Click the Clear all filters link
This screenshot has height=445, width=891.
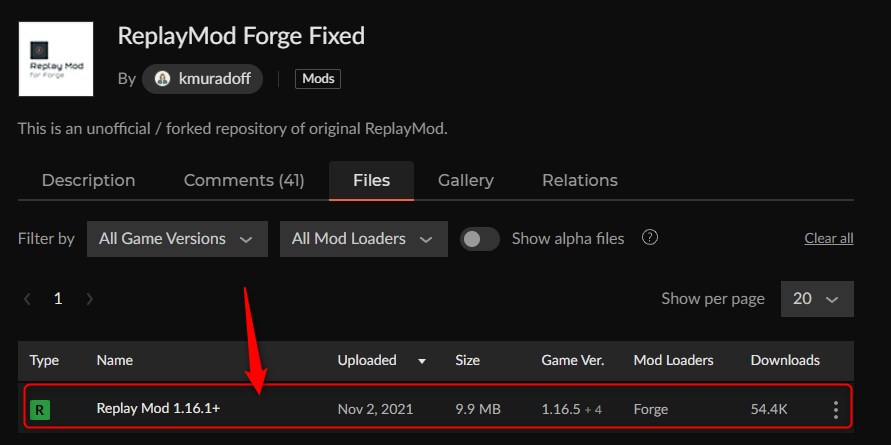829,238
